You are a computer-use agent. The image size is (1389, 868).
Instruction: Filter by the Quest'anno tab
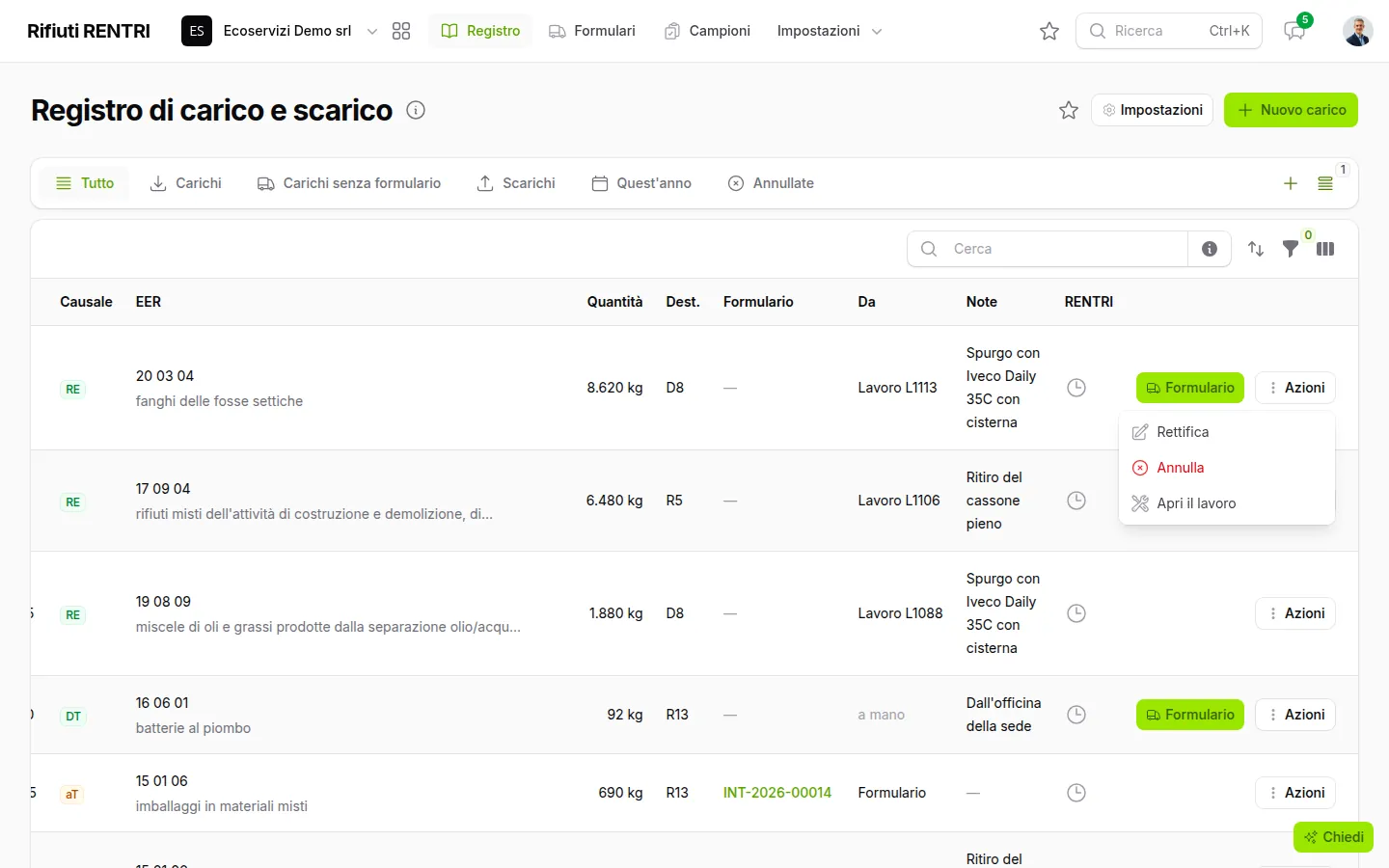(x=641, y=183)
